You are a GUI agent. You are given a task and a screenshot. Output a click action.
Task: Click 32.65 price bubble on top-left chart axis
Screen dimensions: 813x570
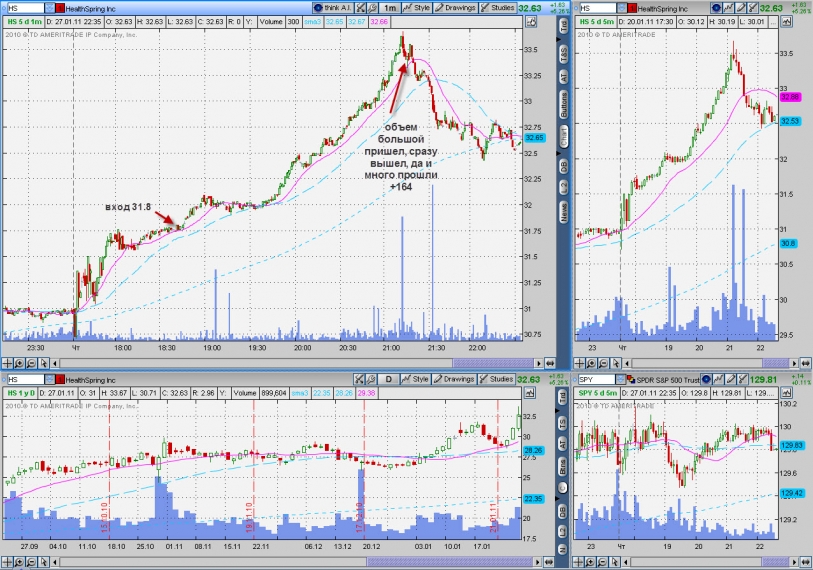(534, 138)
